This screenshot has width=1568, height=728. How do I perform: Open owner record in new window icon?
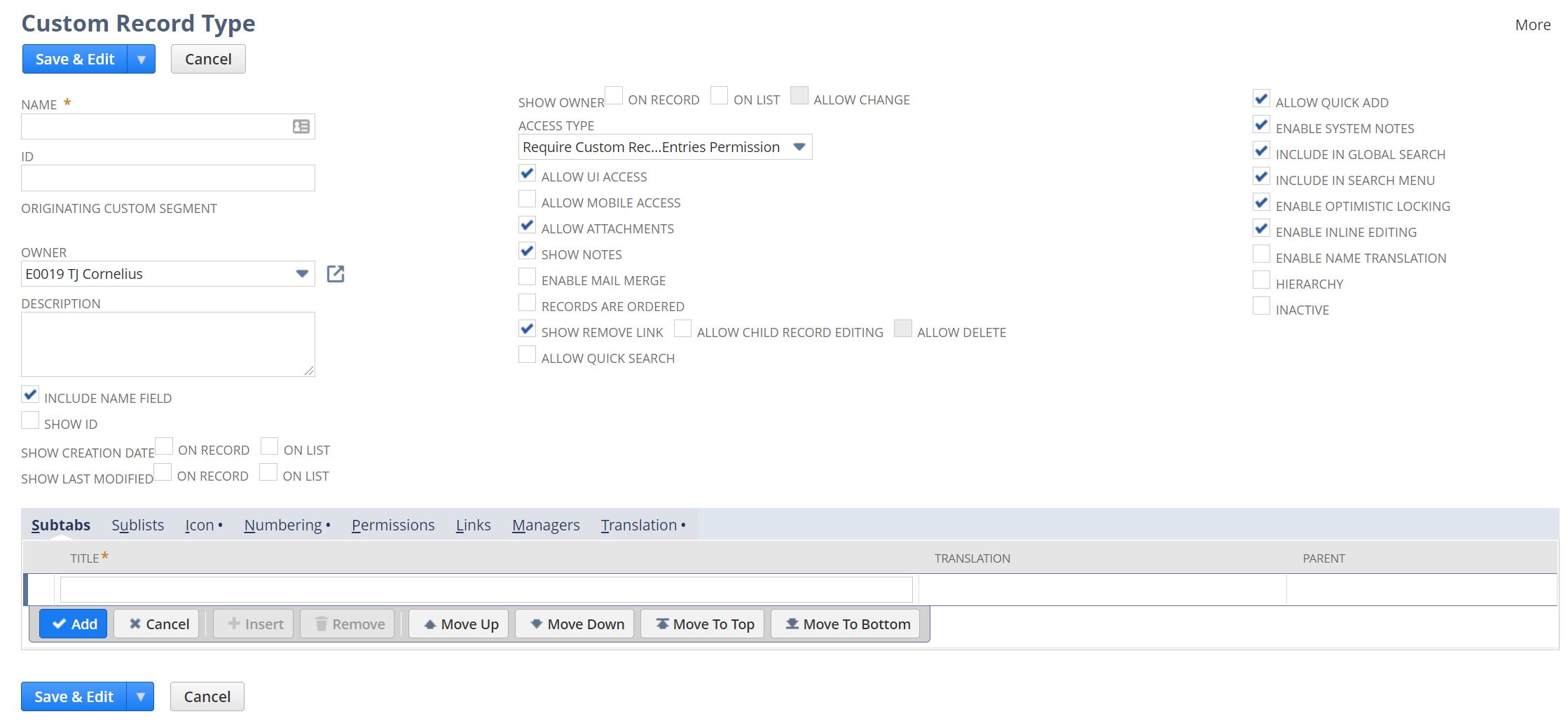click(336, 274)
